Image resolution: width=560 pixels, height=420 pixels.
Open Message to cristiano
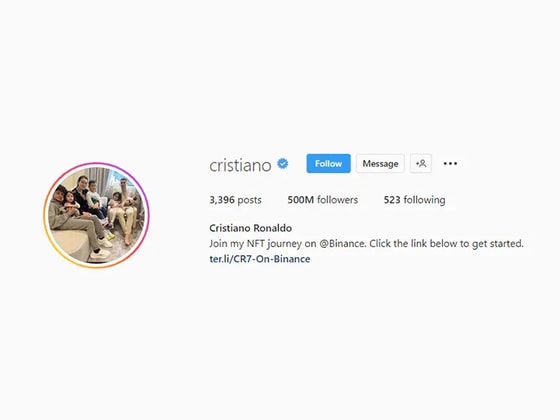tap(380, 164)
